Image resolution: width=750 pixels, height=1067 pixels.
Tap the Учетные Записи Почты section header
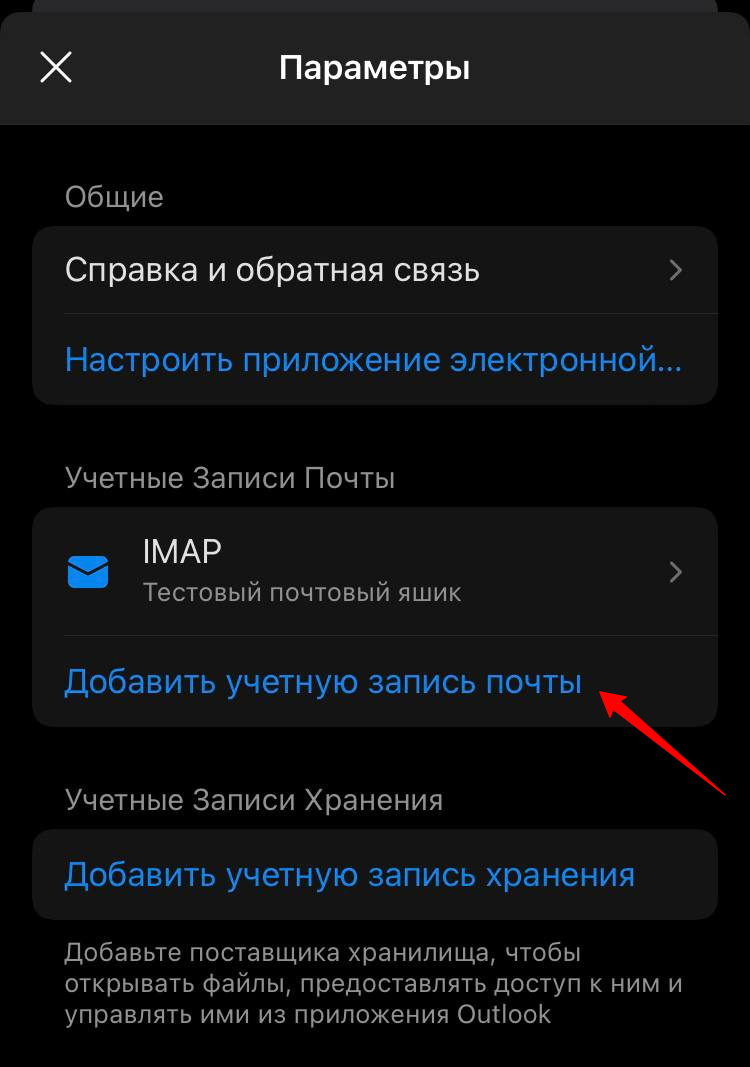click(229, 478)
